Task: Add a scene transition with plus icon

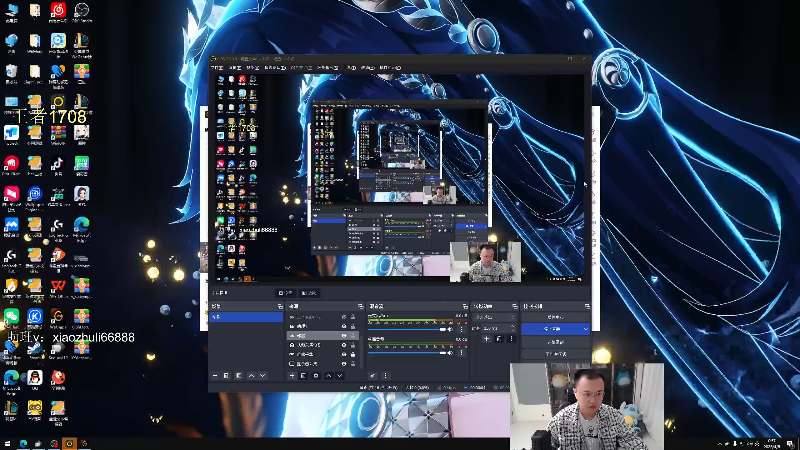Action: 486,339
